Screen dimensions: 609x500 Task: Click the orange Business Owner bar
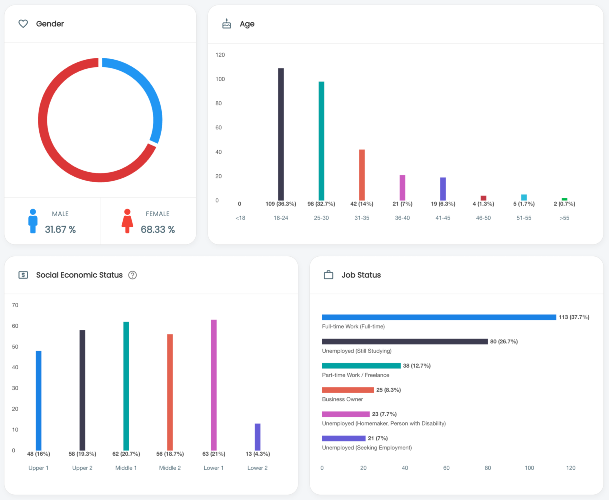click(348, 390)
